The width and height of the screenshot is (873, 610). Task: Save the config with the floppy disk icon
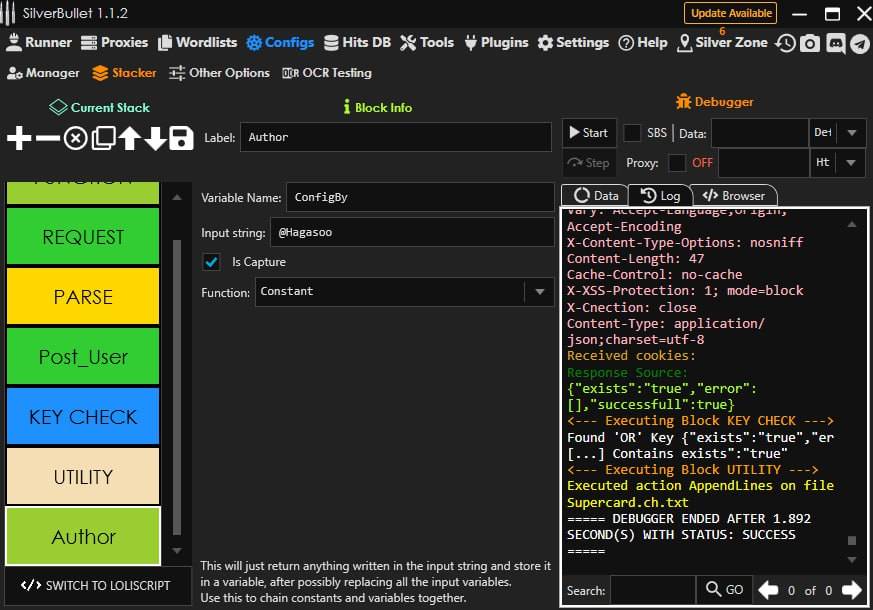point(181,138)
